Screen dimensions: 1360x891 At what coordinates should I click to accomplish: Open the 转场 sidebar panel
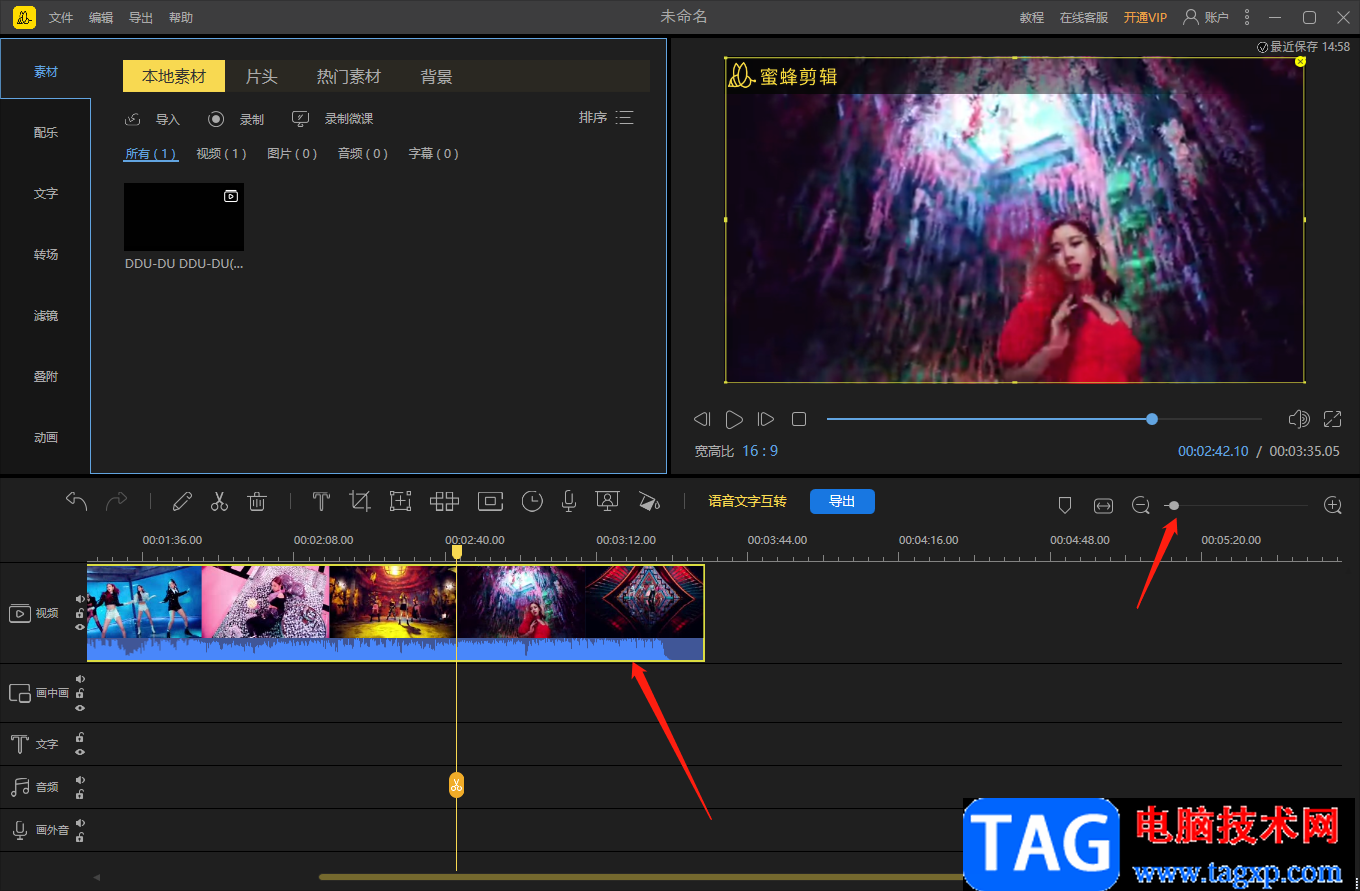pos(46,255)
